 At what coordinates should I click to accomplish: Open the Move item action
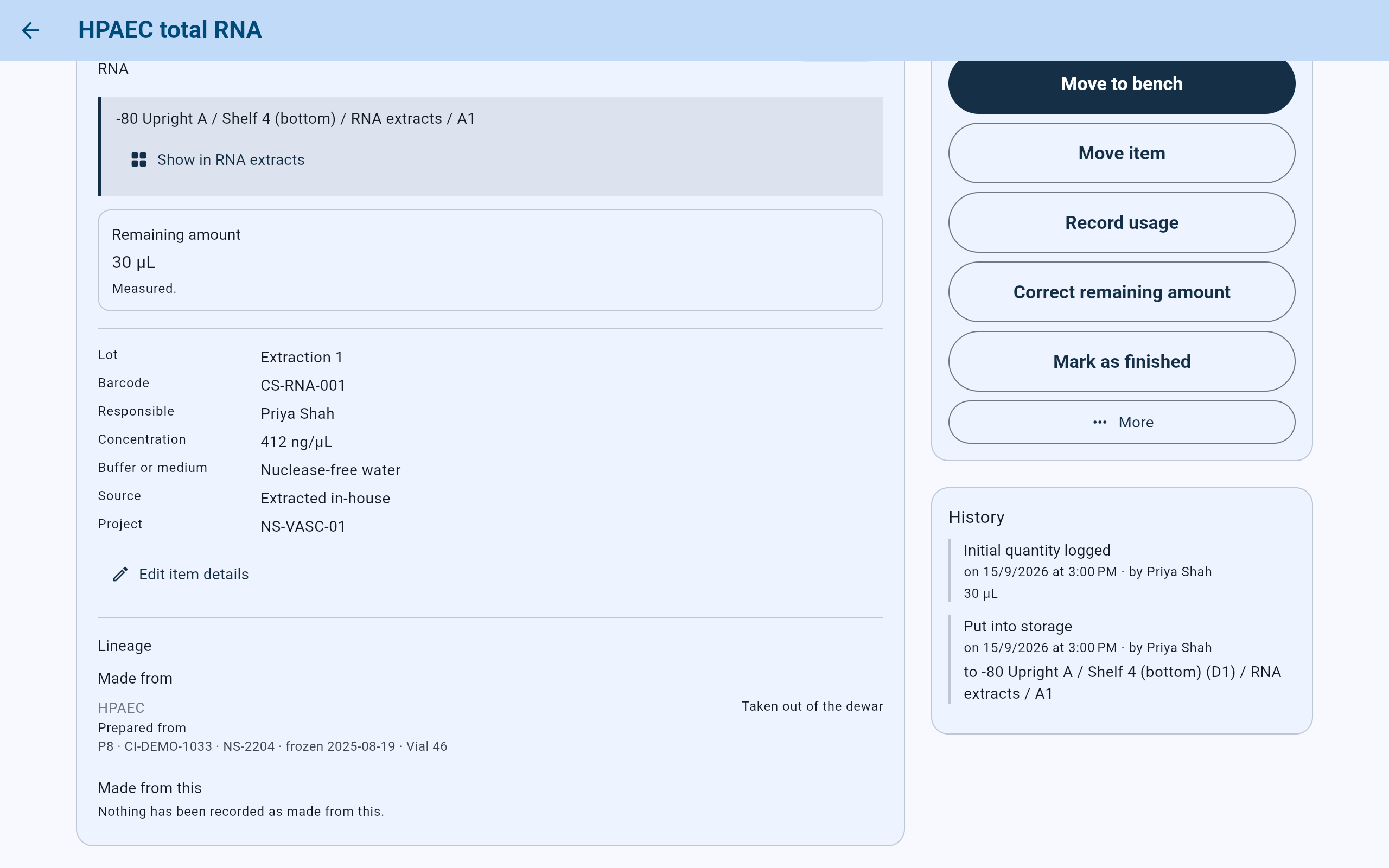click(1122, 154)
